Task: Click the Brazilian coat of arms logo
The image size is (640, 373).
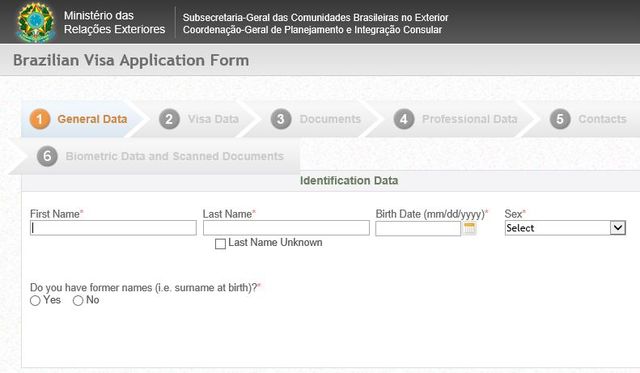Action: click(36, 22)
